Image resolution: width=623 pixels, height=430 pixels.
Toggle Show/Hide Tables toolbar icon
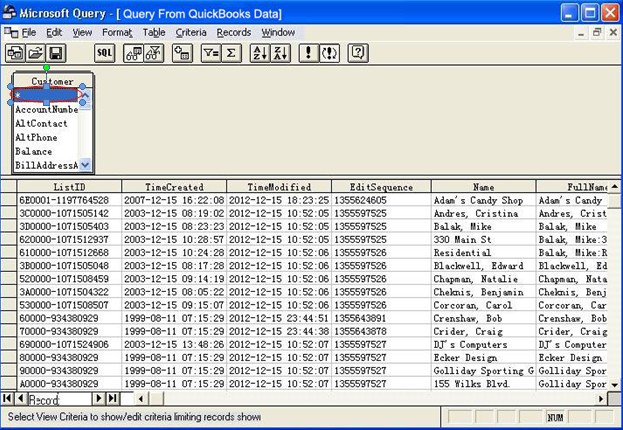tap(134, 53)
